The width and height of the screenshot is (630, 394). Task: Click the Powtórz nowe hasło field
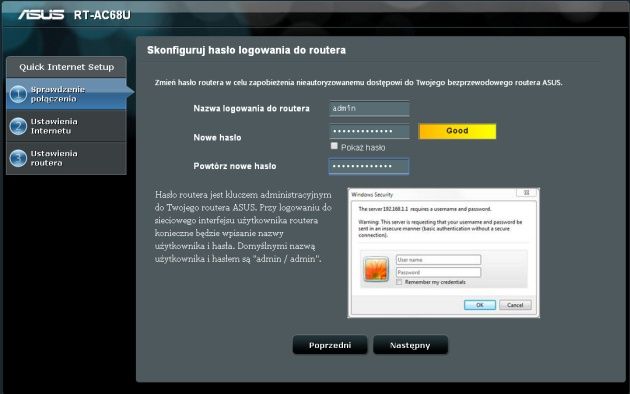369,166
